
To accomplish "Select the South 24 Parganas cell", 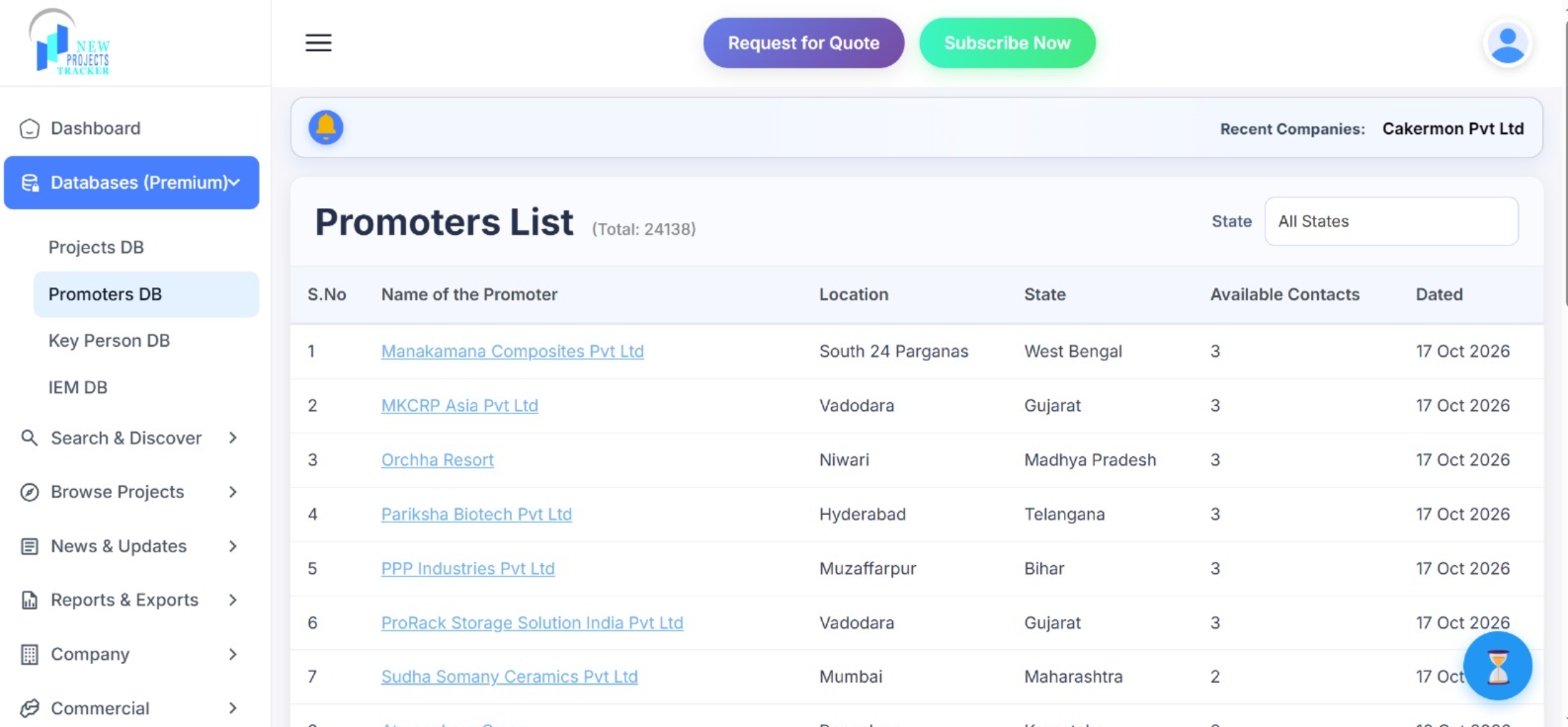I will pos(893,352).
